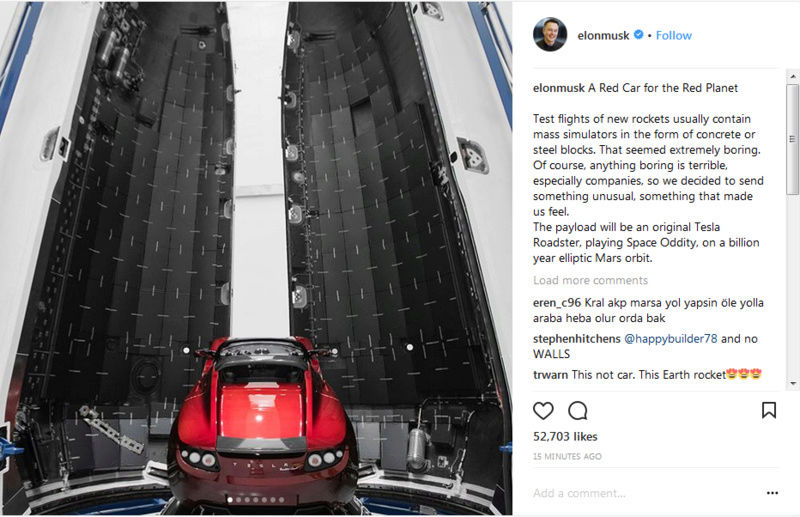Open the @happybuilder78 mention link
This screenshot has height=517, width=800.
click(670, 338)
